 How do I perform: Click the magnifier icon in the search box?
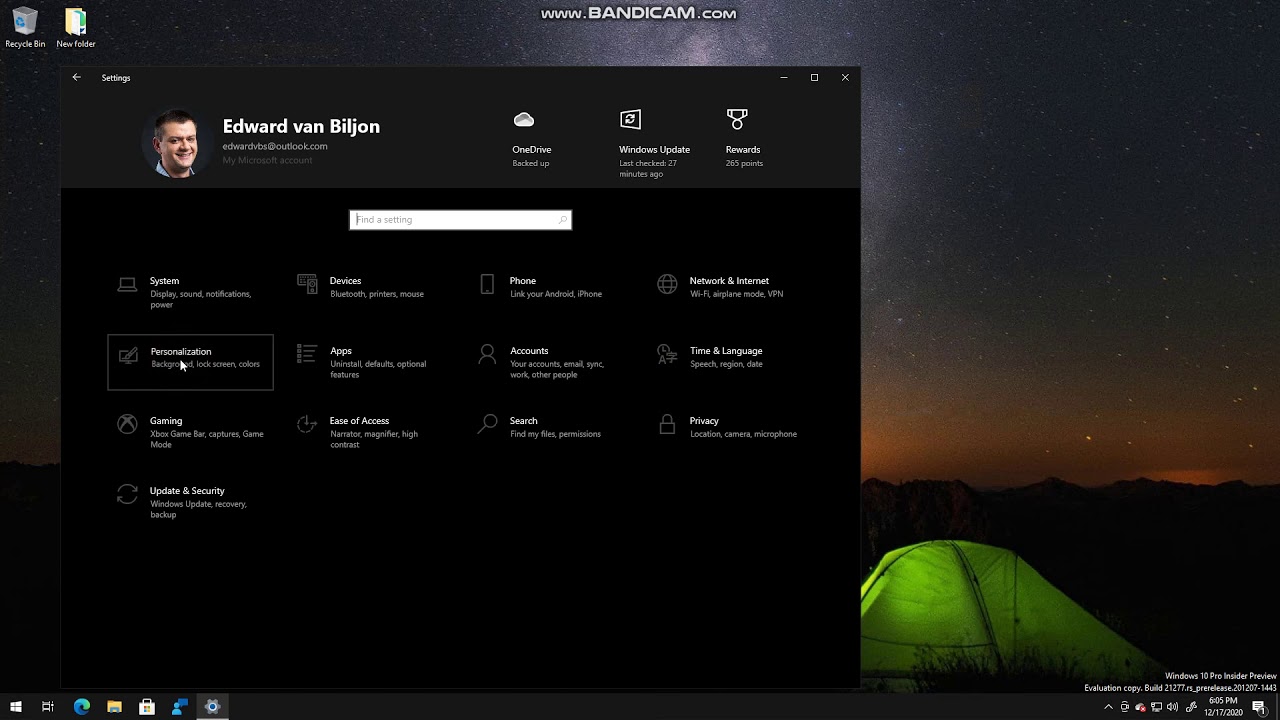(x=562, y=220)
